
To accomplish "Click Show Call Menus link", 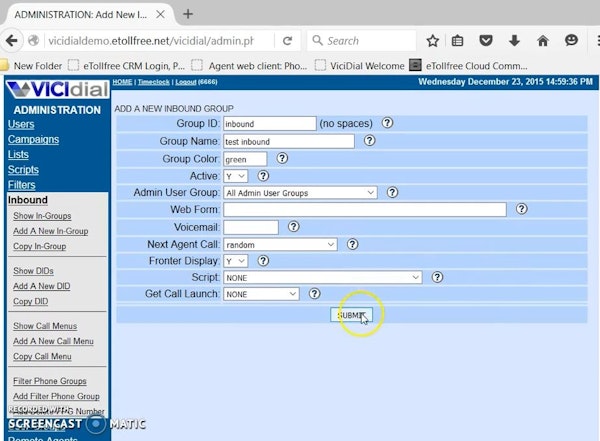I will [45, 326].
